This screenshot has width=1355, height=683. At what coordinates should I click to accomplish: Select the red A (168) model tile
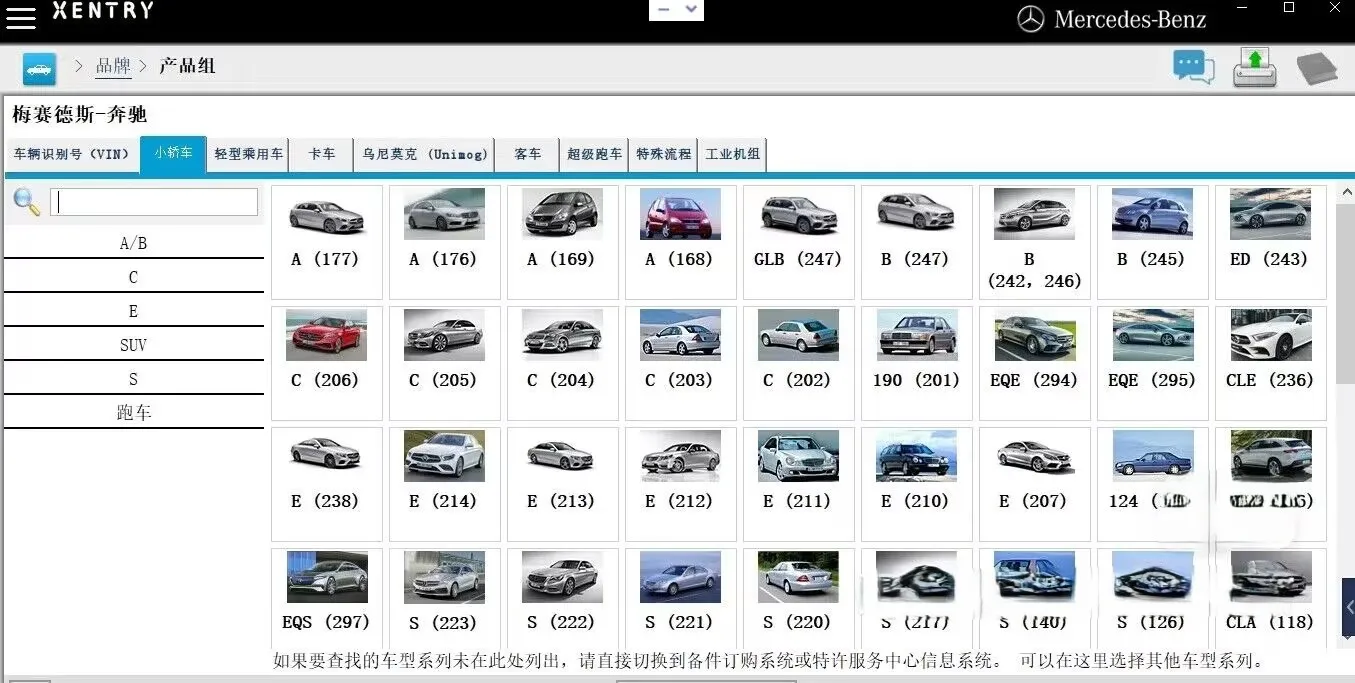click(681, 242)
